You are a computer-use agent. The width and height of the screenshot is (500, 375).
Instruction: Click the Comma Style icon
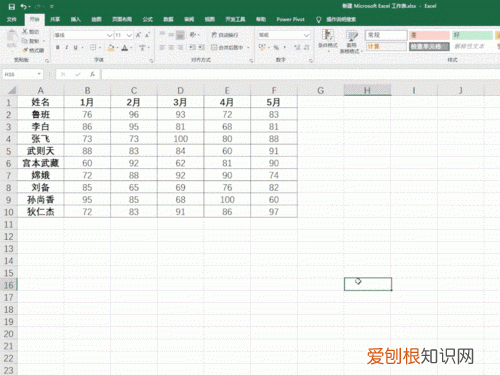tap(285, 48)
